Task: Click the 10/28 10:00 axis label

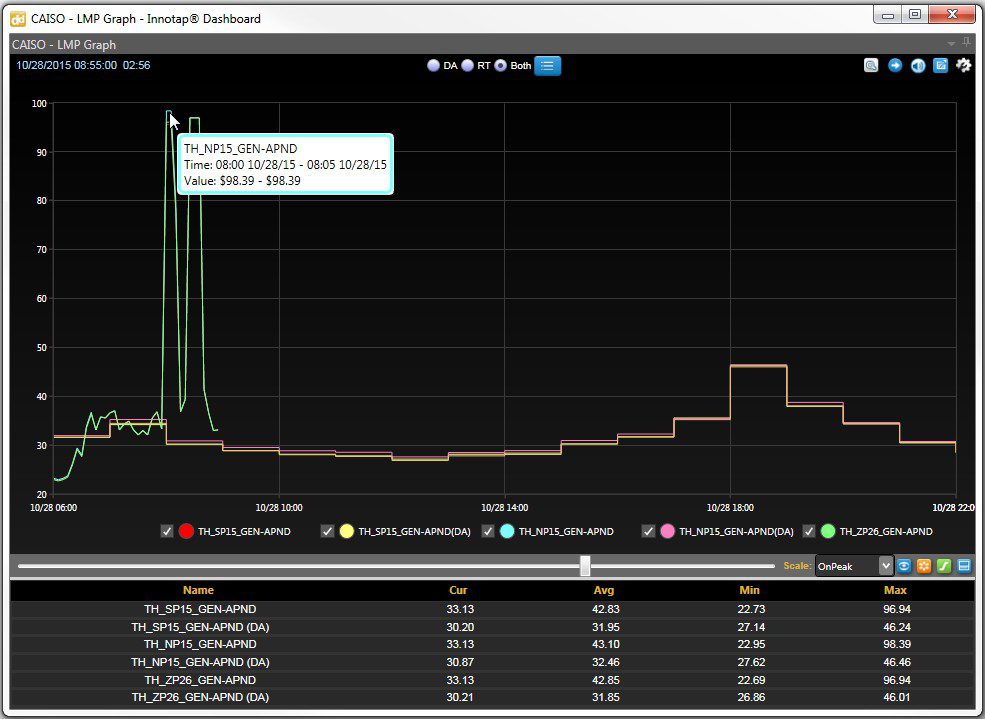Action: [279, 507]
